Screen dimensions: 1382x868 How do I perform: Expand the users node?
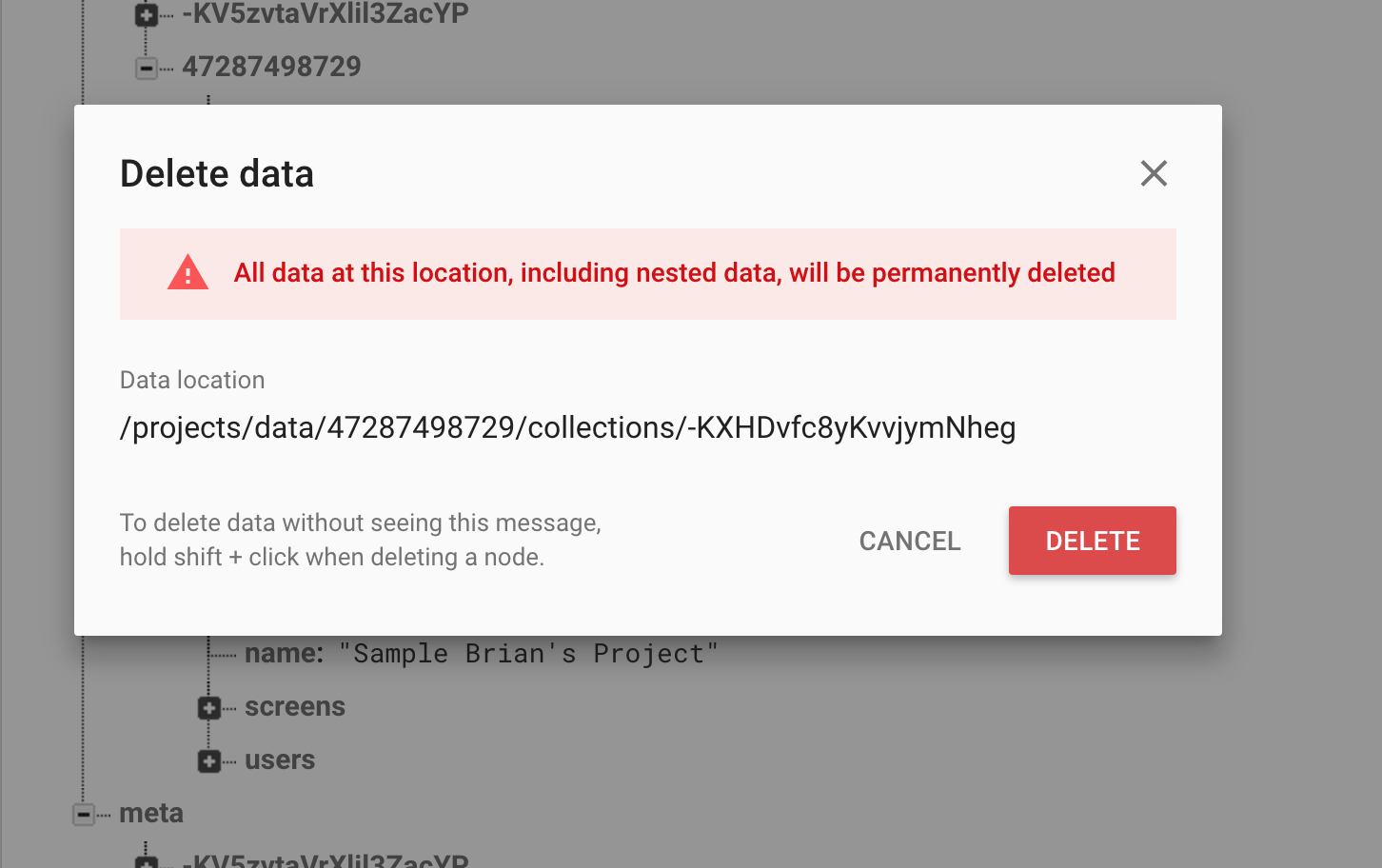[209, 761]
